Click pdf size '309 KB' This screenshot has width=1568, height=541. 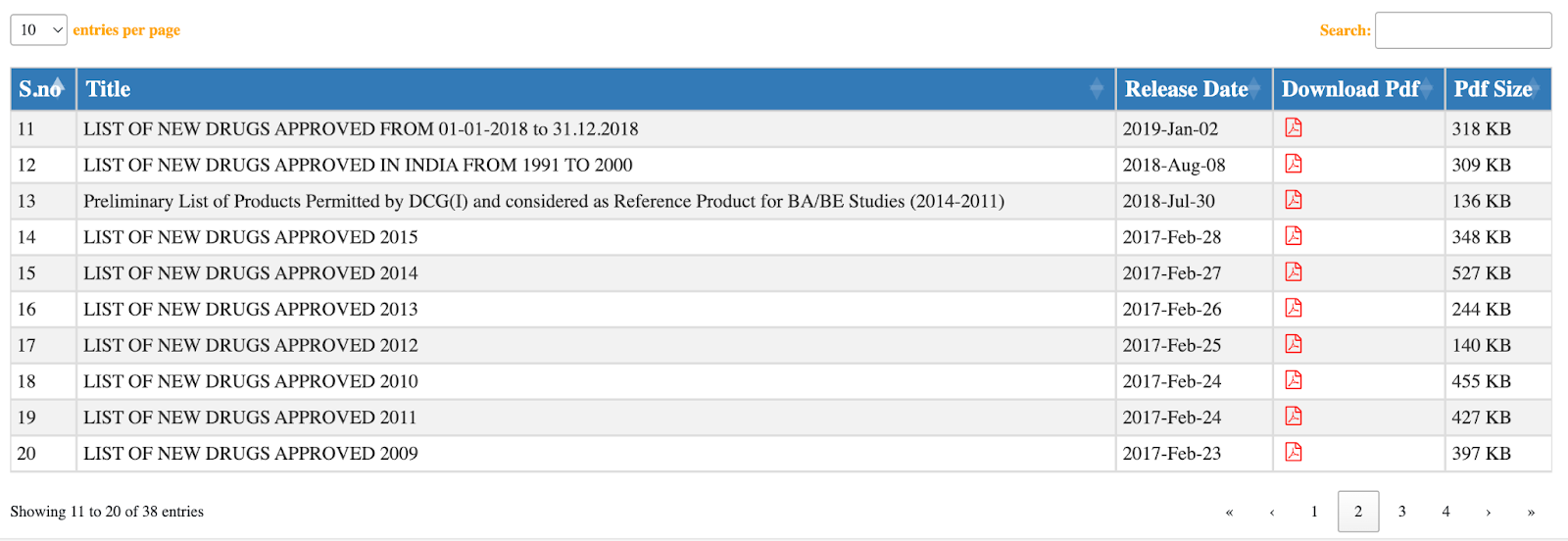(x=1482, y=166)
